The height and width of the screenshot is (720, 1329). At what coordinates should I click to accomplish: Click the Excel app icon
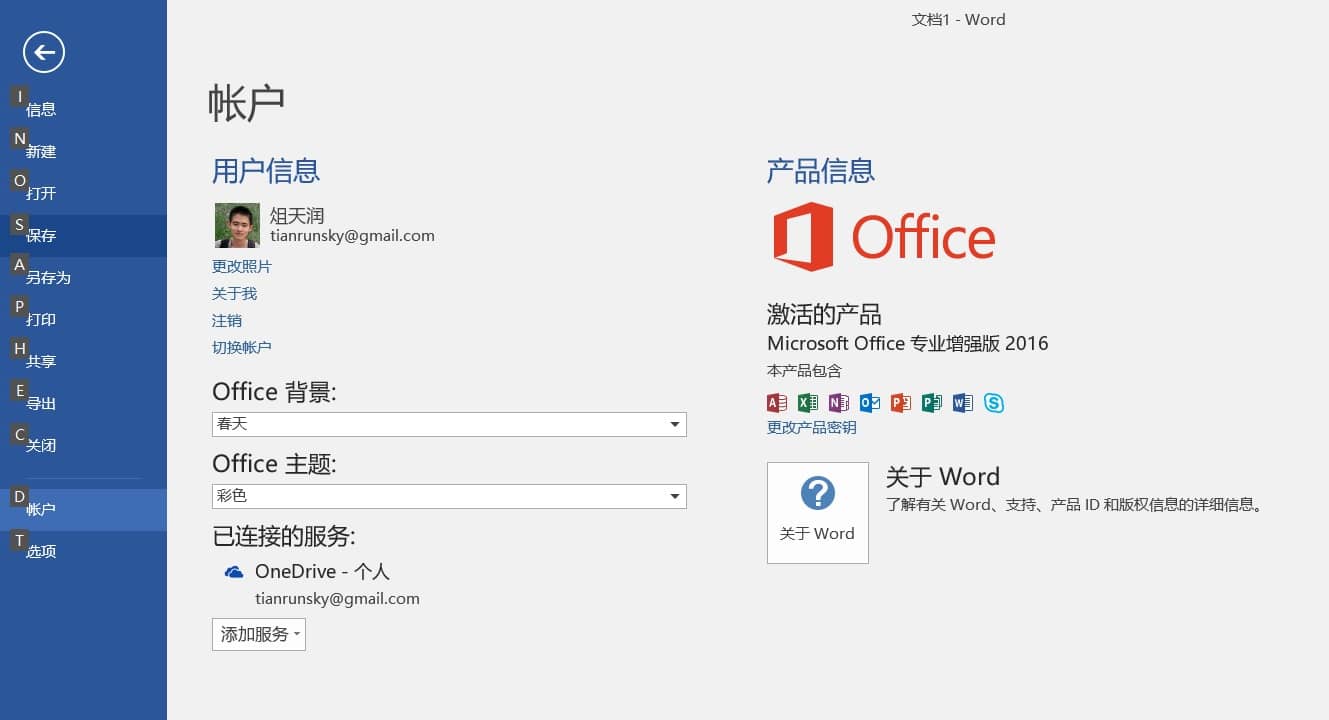(807, 402)
